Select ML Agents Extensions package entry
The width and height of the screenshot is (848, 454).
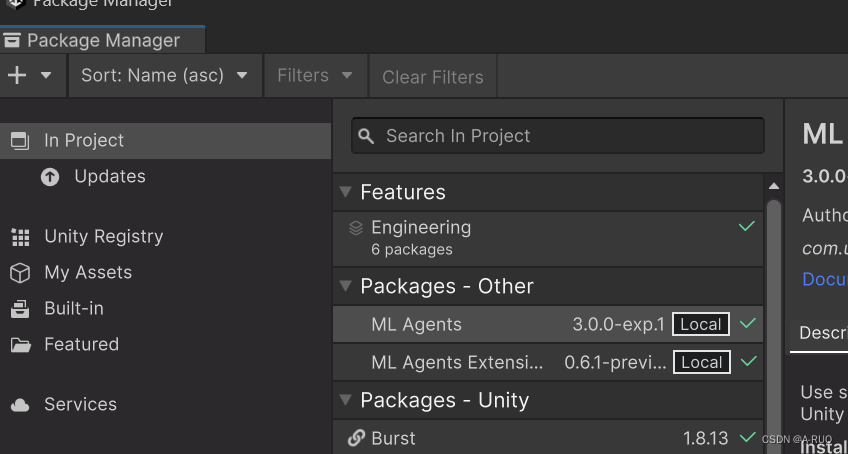(548, 362)
